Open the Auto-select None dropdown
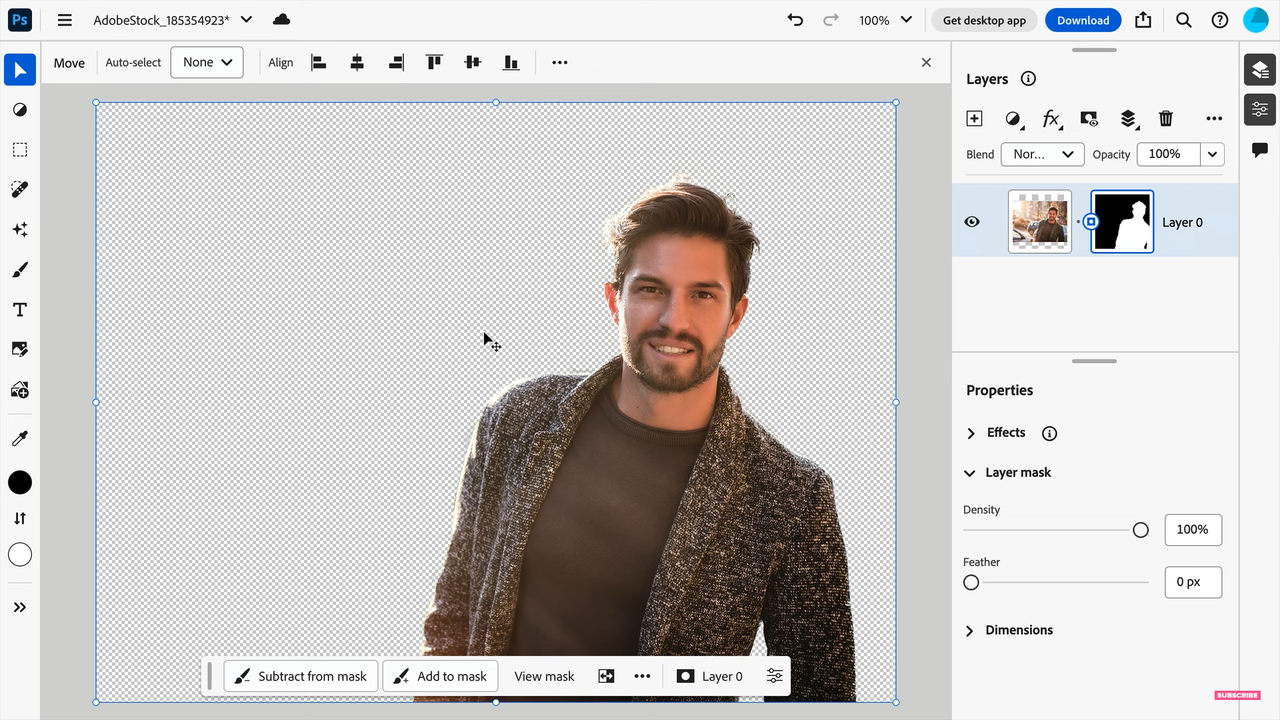 [x=207, y=62]
